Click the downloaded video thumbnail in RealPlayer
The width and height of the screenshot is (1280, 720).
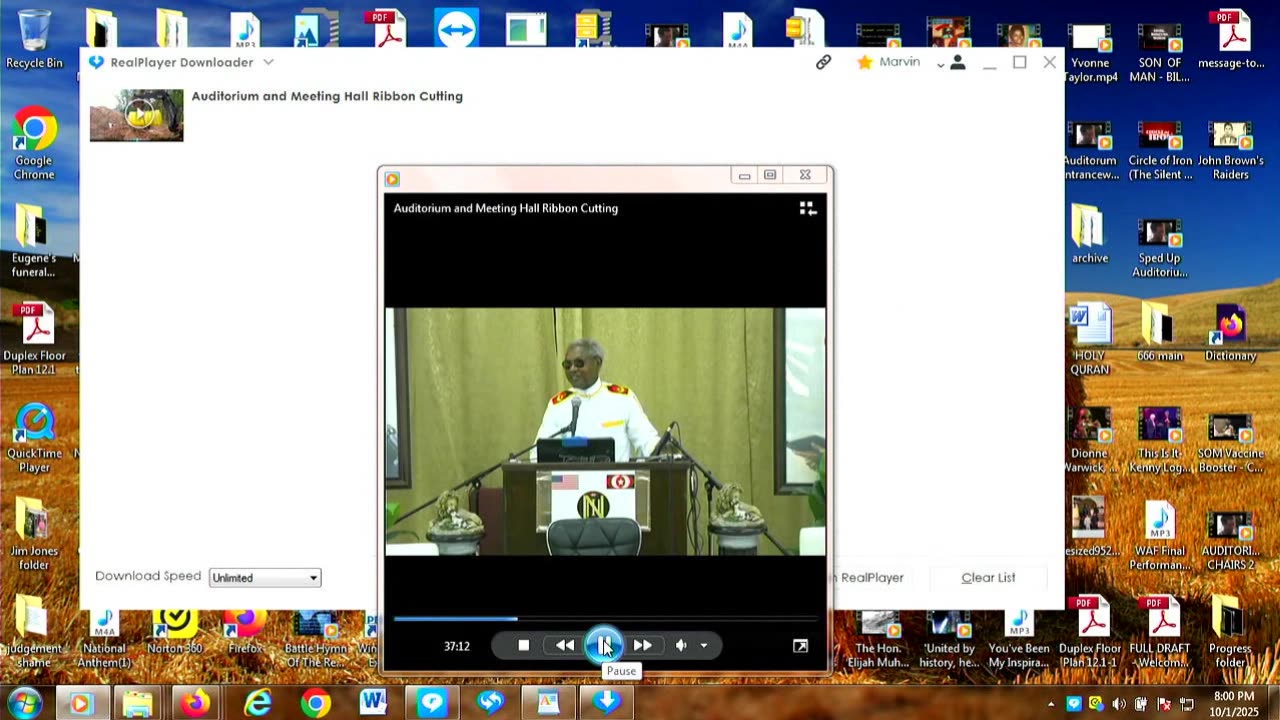point(137,115)
